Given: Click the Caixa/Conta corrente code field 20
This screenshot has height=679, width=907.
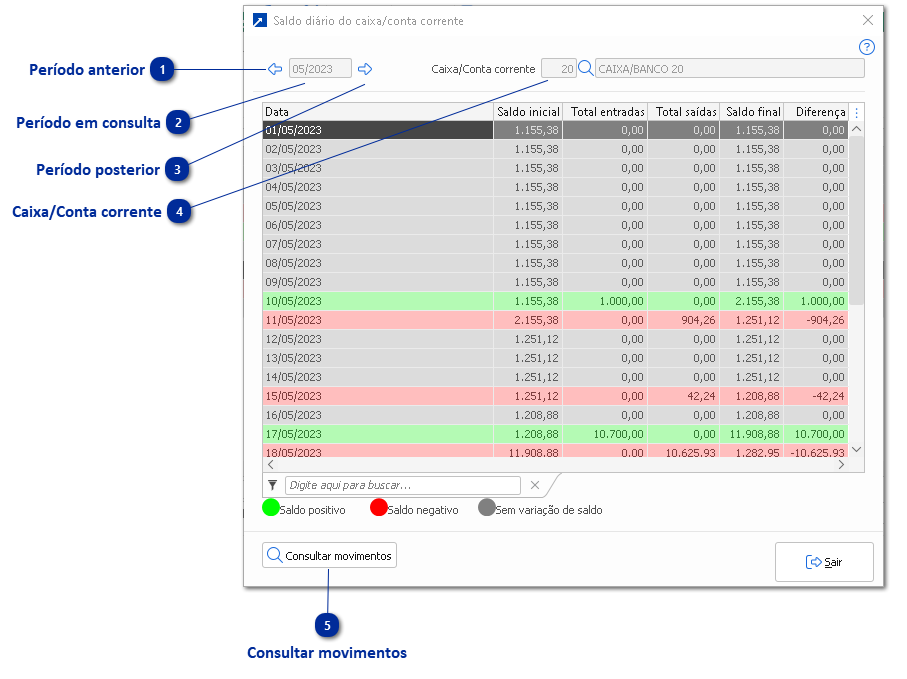Looking at the screenshot, I should [x=558, y=69].
